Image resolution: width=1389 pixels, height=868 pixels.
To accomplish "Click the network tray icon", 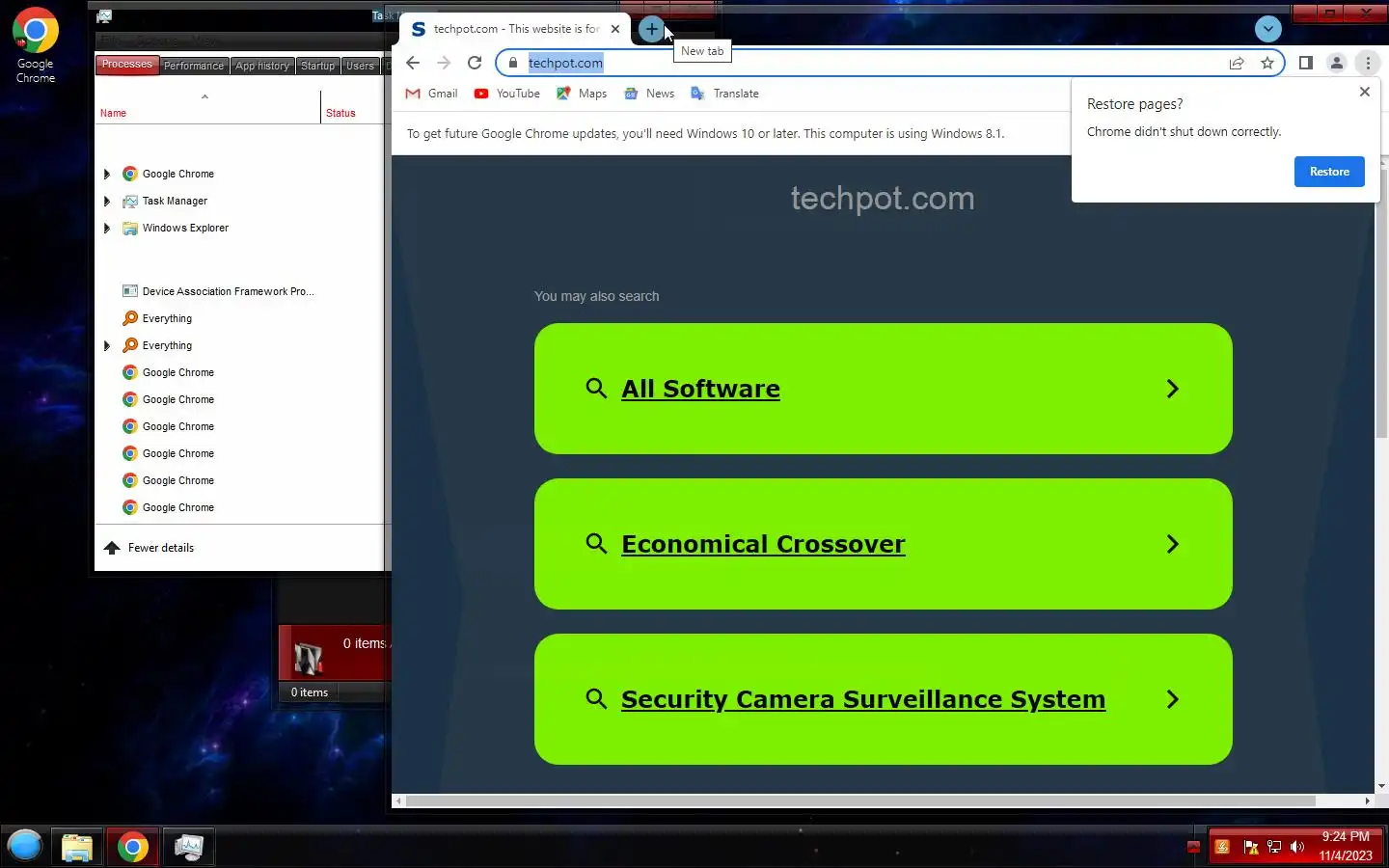I will point(1274,847).
